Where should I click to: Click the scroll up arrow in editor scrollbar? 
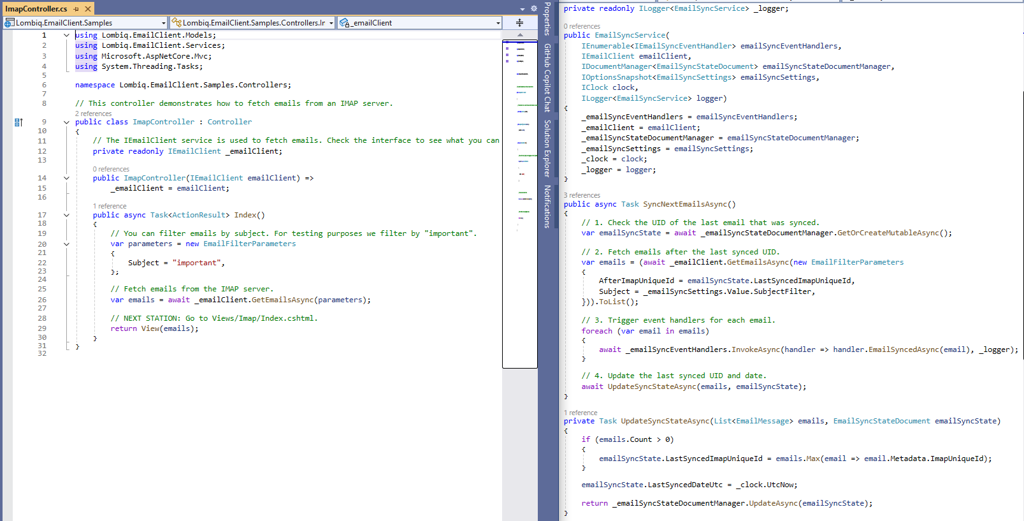click(520, 35)
